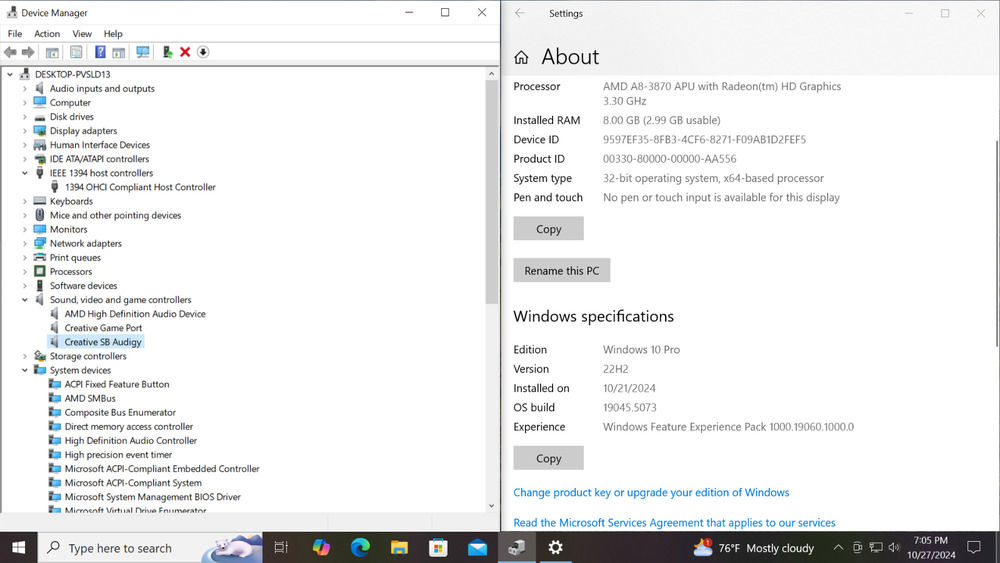Select the Keyboards category icon
Screen dimensions: 1000x563
pyautogui.click(x=40, y=201)
